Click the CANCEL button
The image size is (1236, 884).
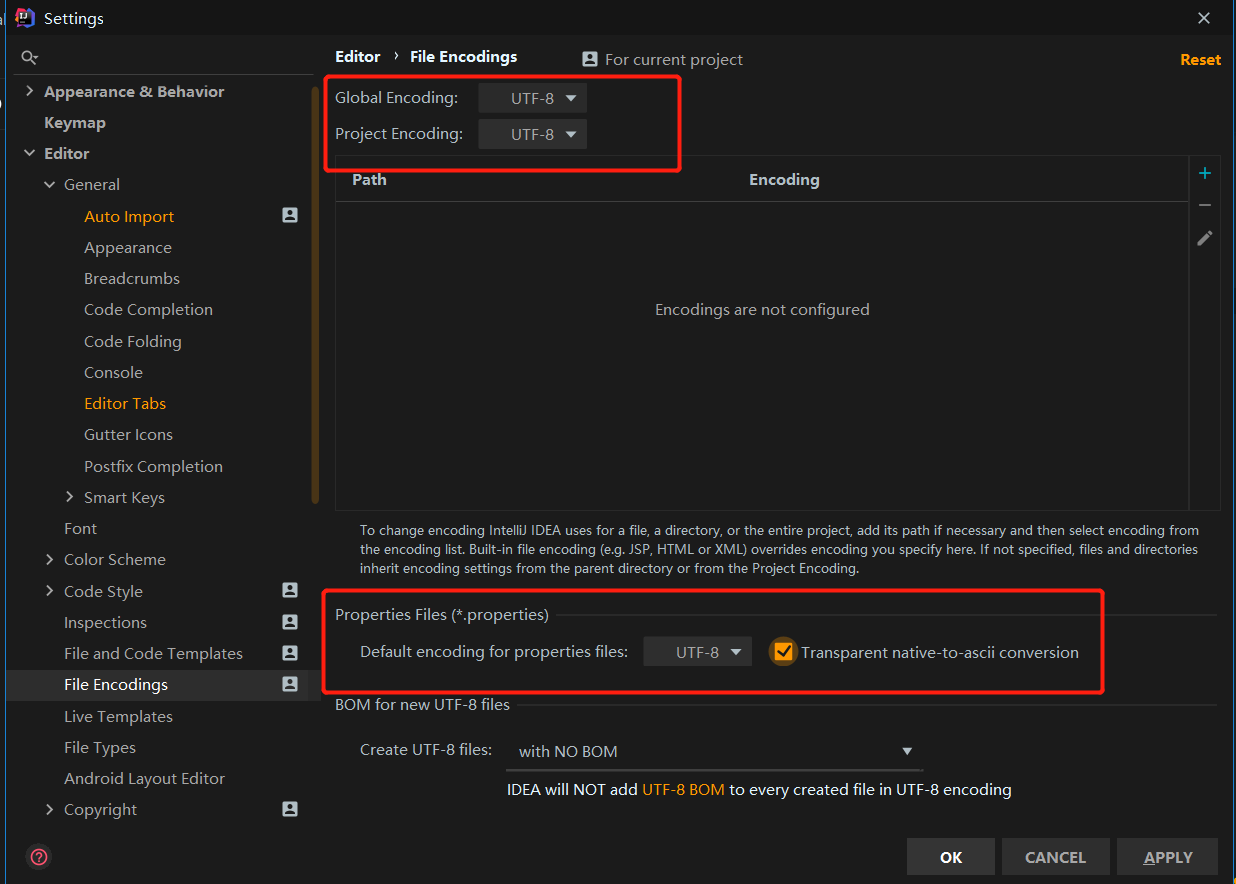(x=1055, y=857)
